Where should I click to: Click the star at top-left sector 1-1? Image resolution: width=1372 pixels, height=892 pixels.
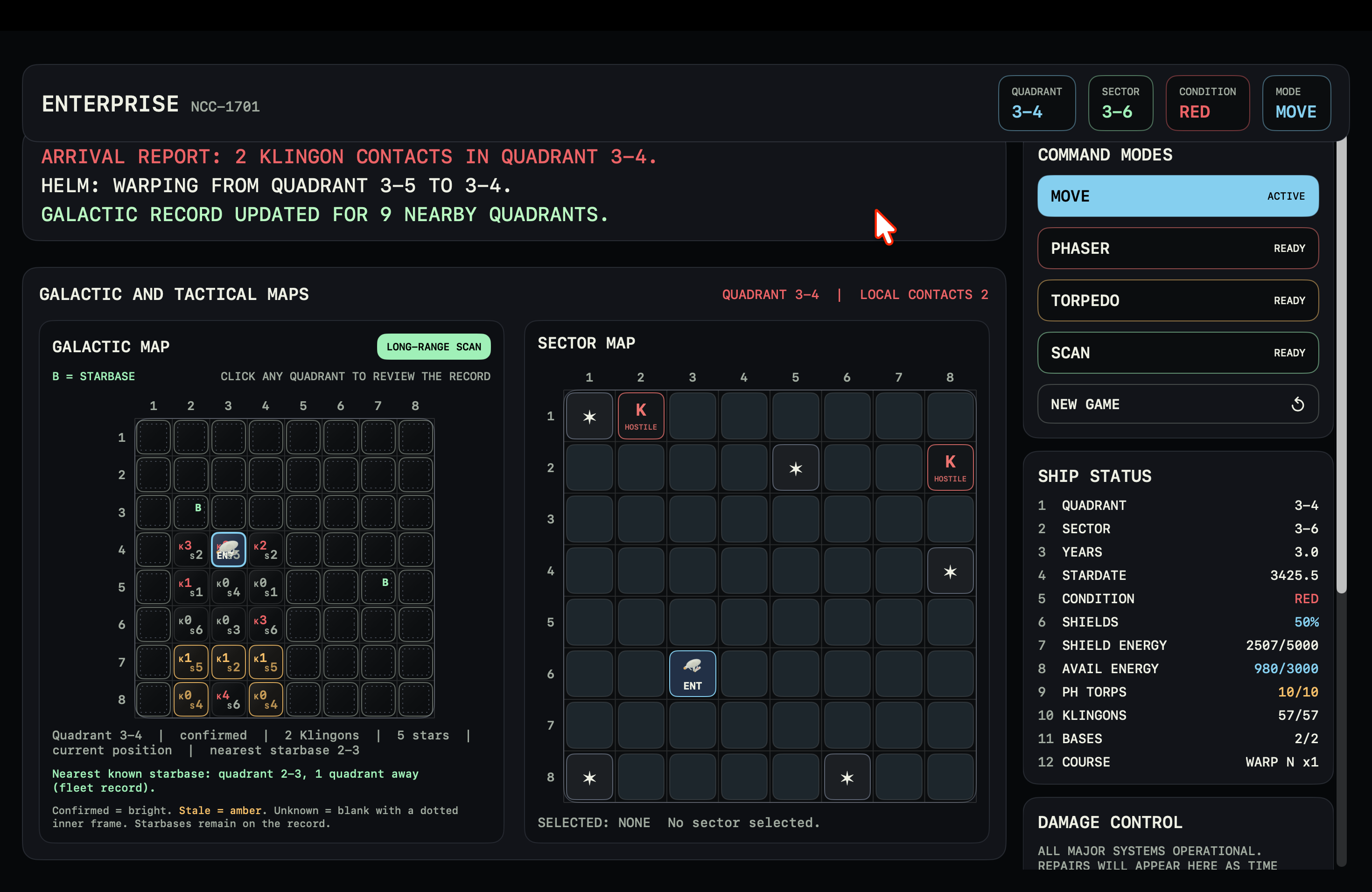589,416
